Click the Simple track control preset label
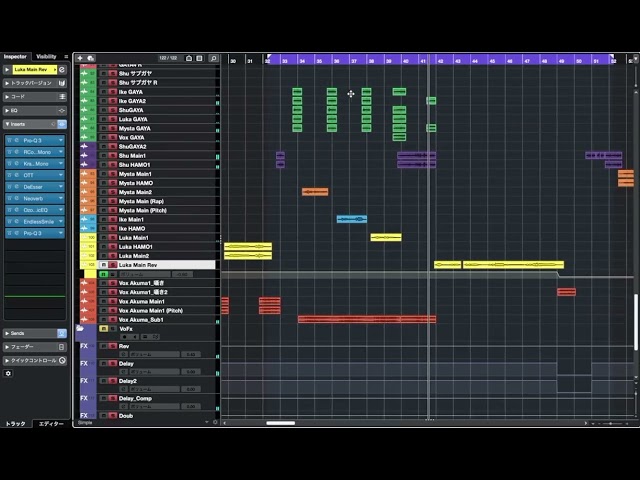The image size is (640, 480). [x=85, y=422]
